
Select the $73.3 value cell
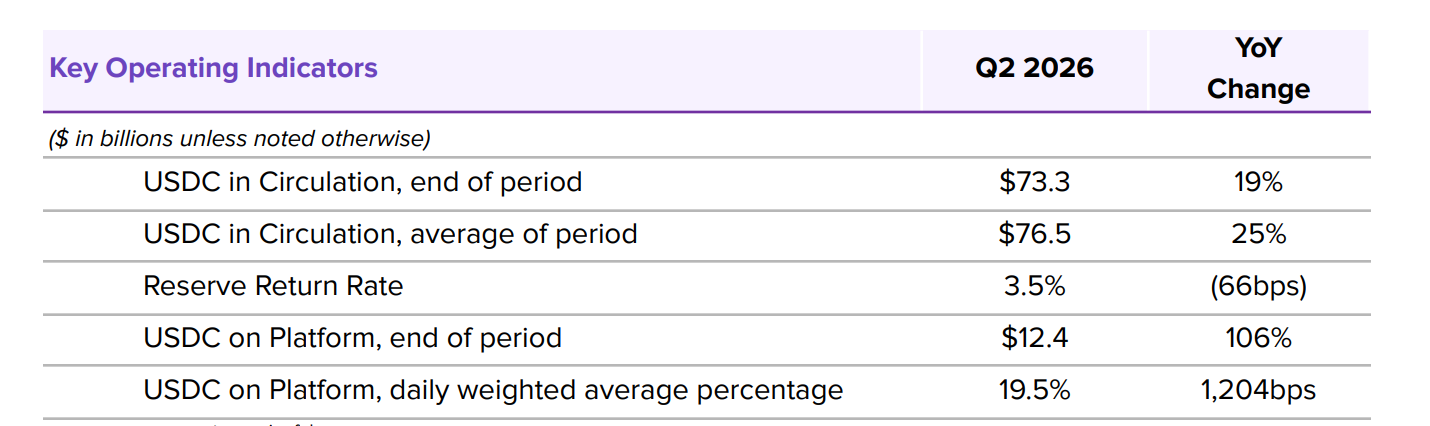click(1034, 183)
